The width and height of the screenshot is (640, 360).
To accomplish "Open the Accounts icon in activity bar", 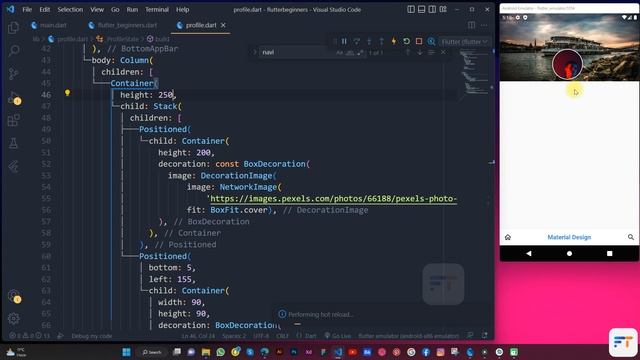I will (13, 296).
